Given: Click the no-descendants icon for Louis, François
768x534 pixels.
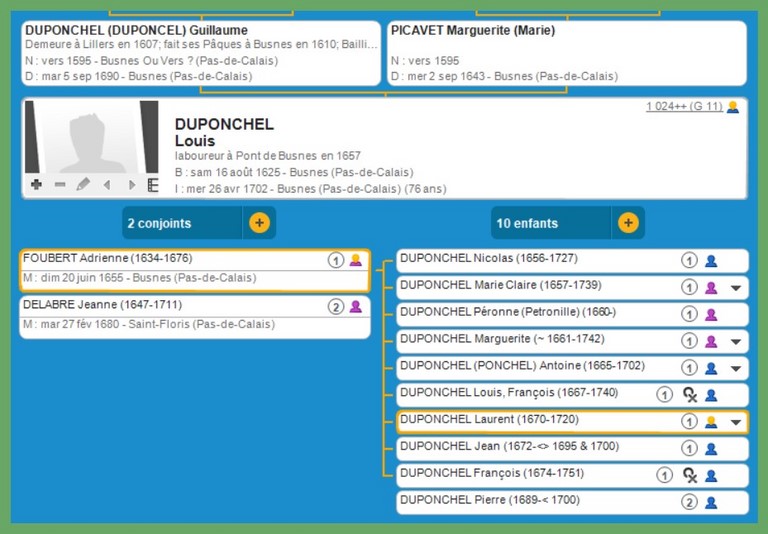Looking at the screenshot, I should coord(690,394).
